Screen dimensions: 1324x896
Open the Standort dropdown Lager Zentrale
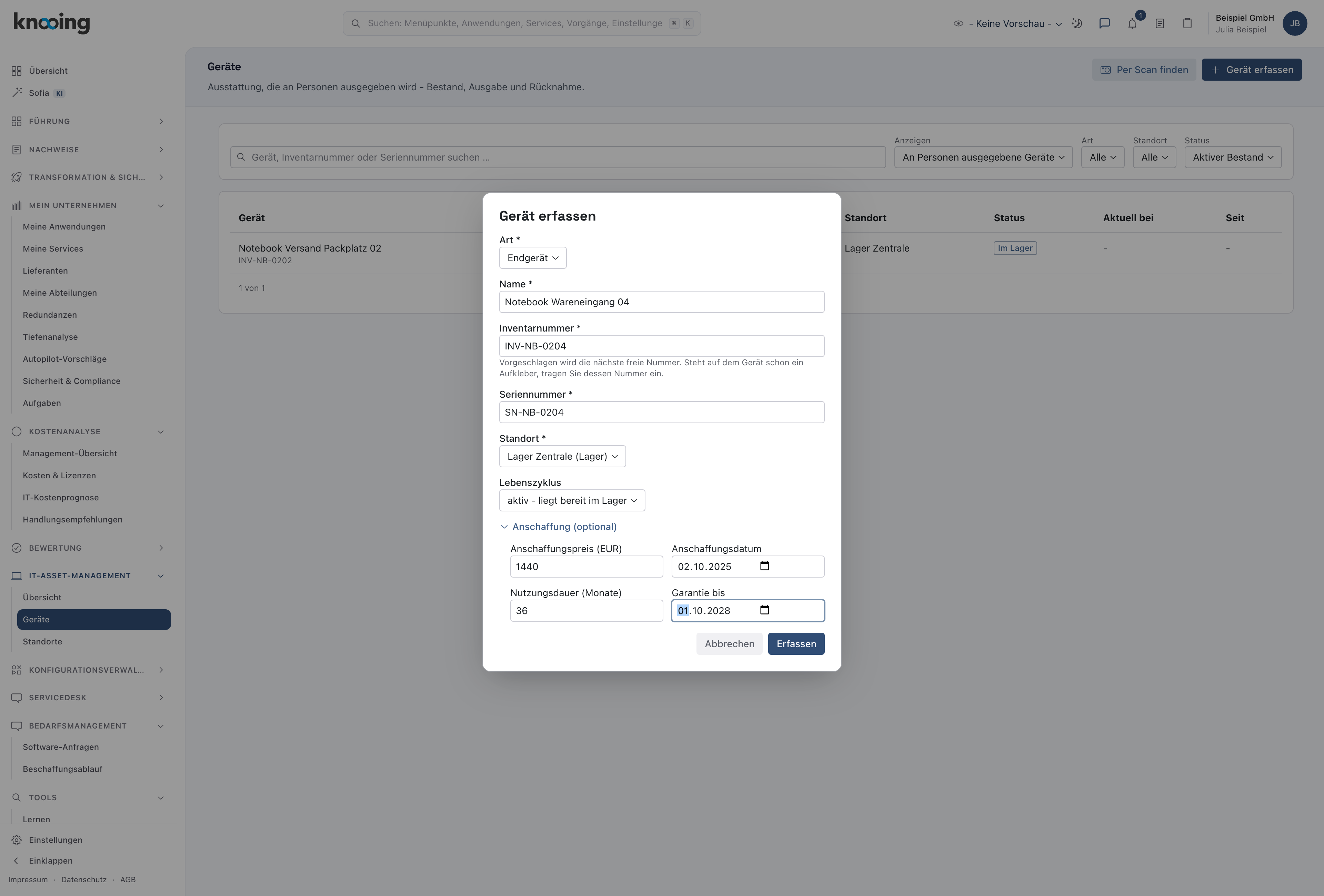pyautogui.click(x=562, y=457)
